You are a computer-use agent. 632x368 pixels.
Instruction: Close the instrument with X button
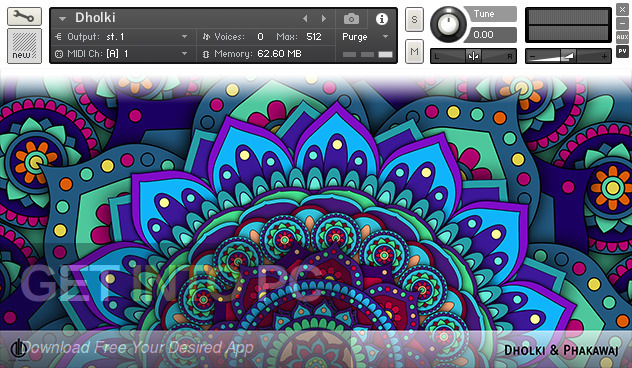click(622, 10)
